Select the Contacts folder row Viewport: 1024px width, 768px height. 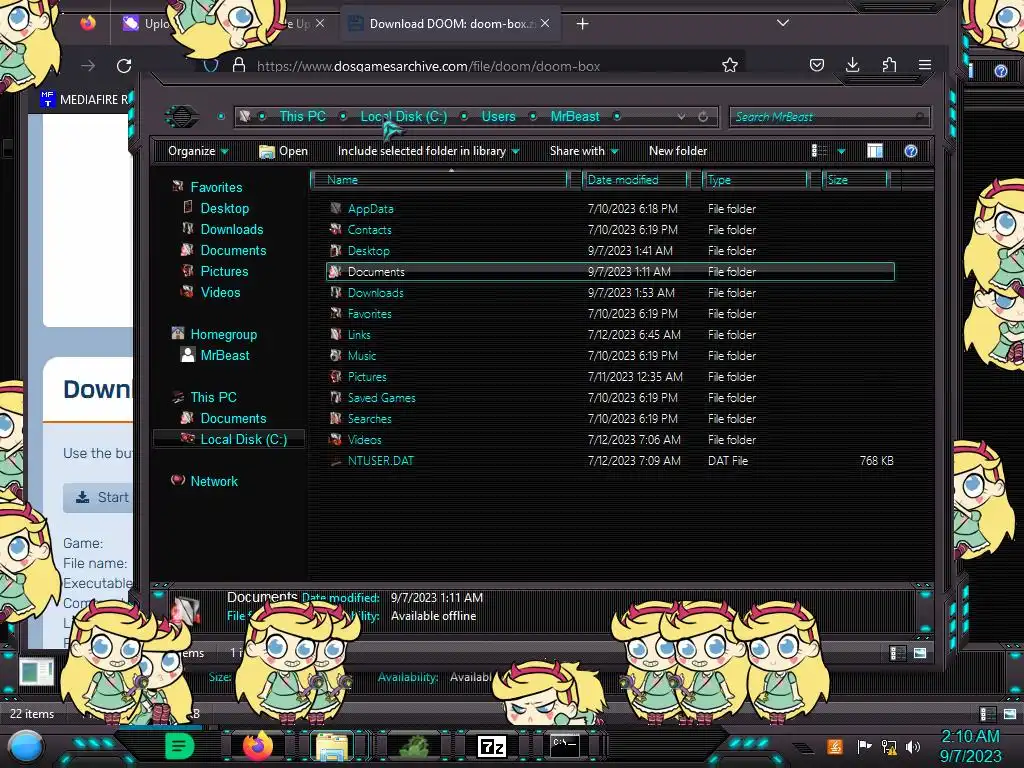[610, 230]
